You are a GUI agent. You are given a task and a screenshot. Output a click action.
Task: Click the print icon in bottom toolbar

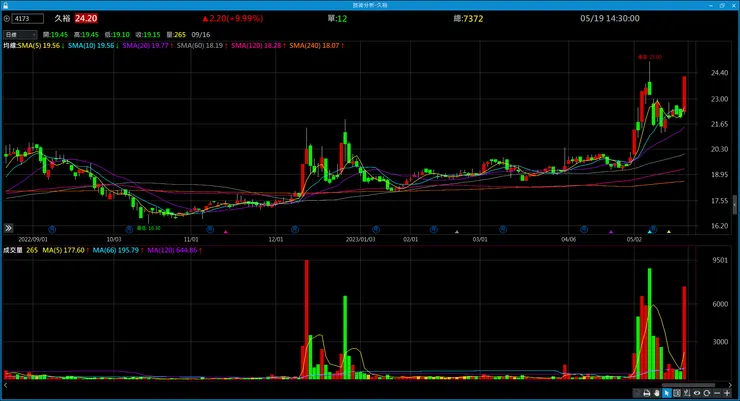click(x=647, y=393)
